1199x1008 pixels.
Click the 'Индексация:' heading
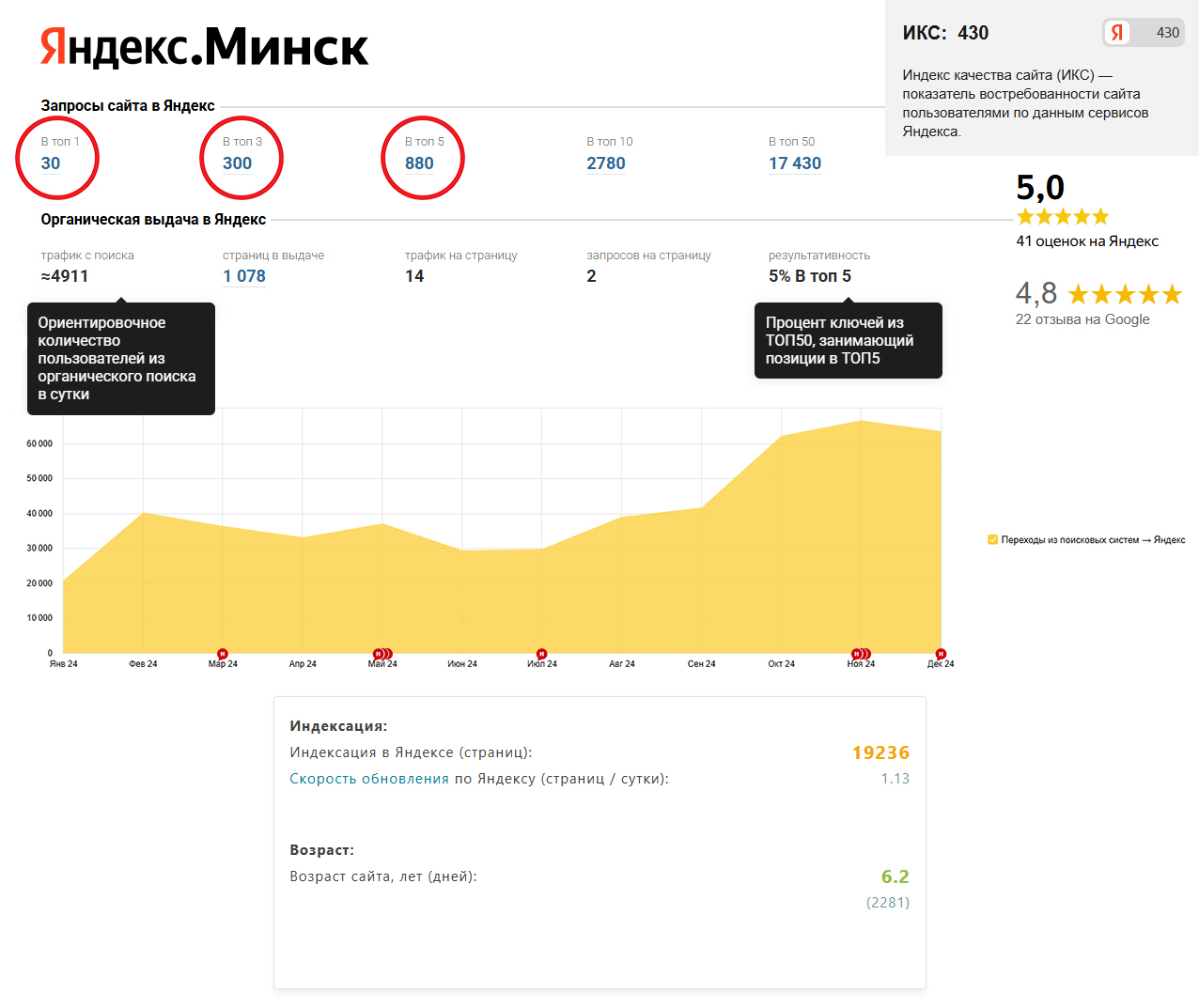(x=338, y=726)
